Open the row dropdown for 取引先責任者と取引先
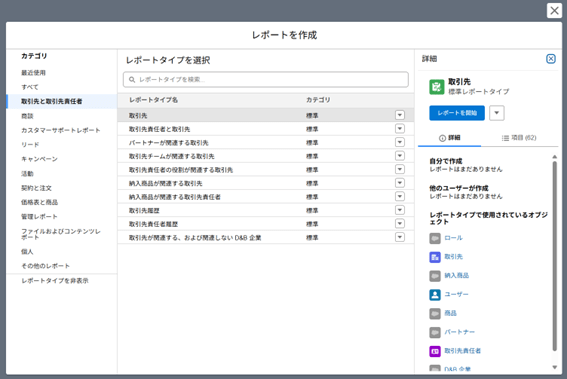The image size is (567, 379). pos(400,129)
